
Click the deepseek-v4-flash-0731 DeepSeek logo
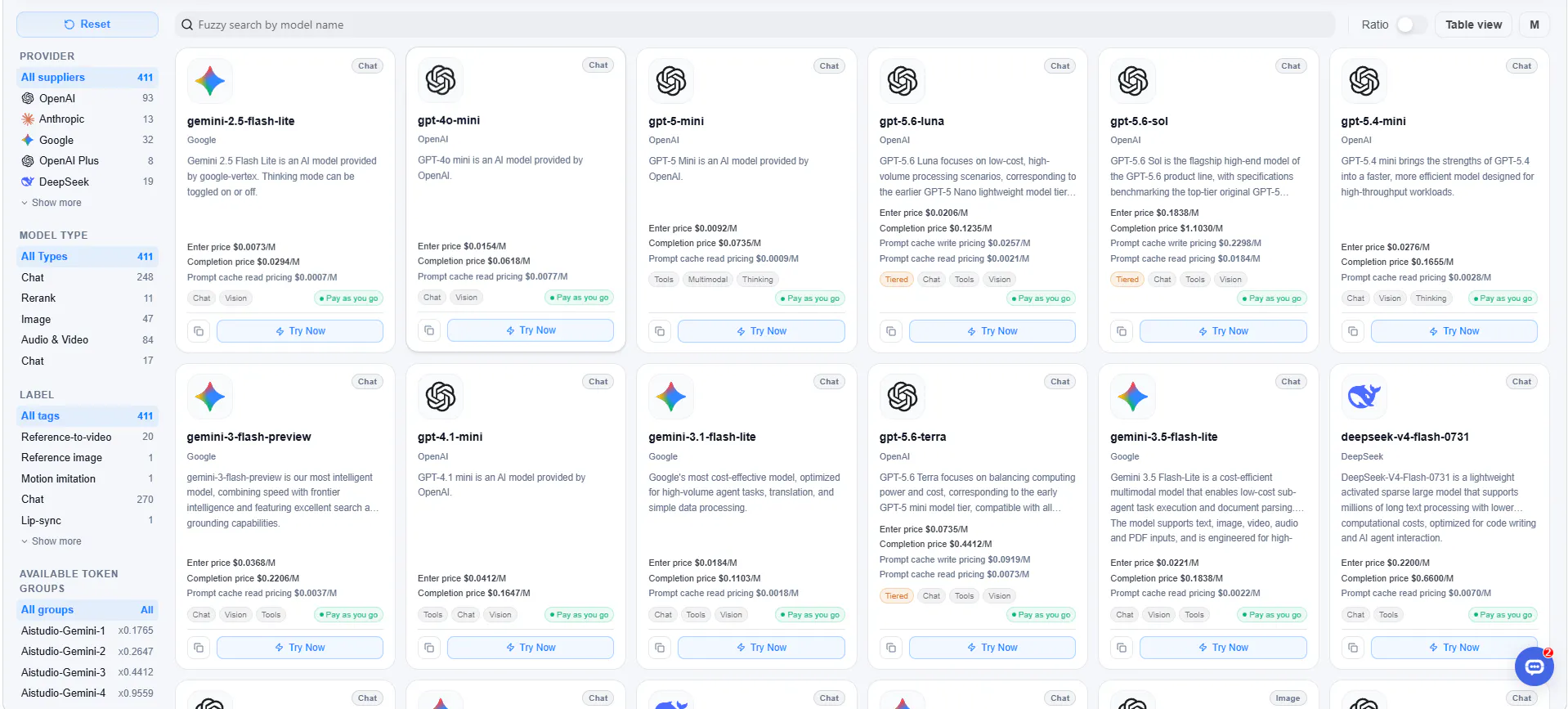pos(1364,397)
